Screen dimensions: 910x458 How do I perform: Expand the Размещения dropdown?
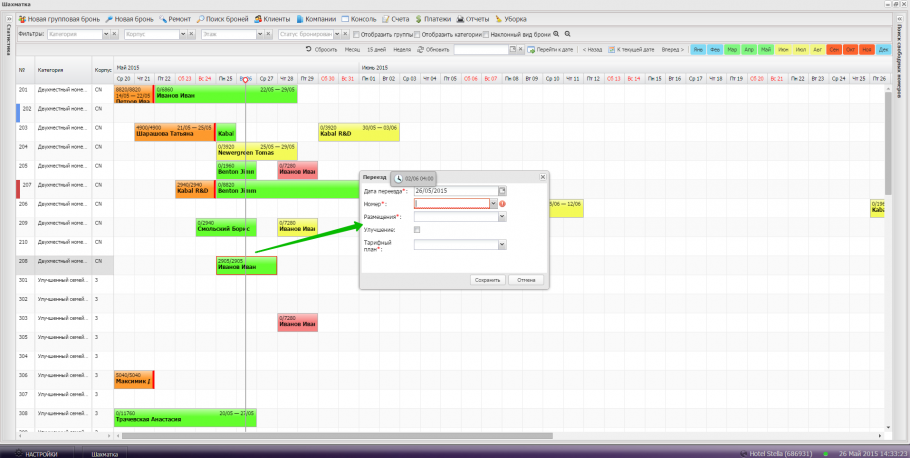(x=502, y=216)
